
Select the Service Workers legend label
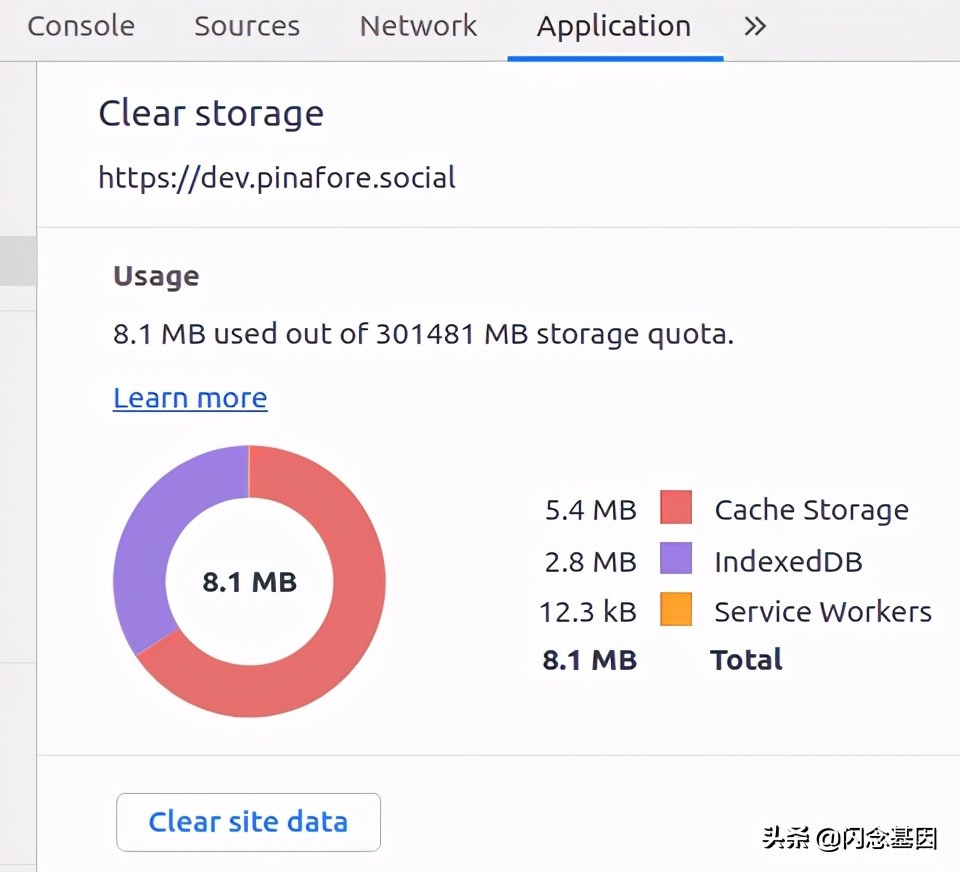[822, 611]
